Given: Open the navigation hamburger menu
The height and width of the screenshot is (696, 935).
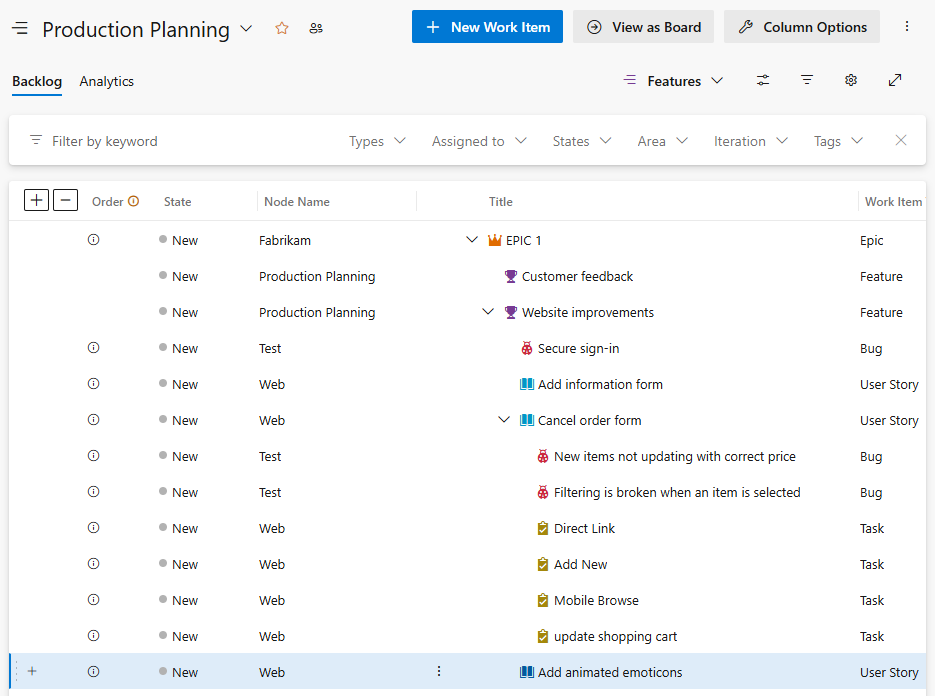Looking at the screenshot, I should [x=20, y=28].
